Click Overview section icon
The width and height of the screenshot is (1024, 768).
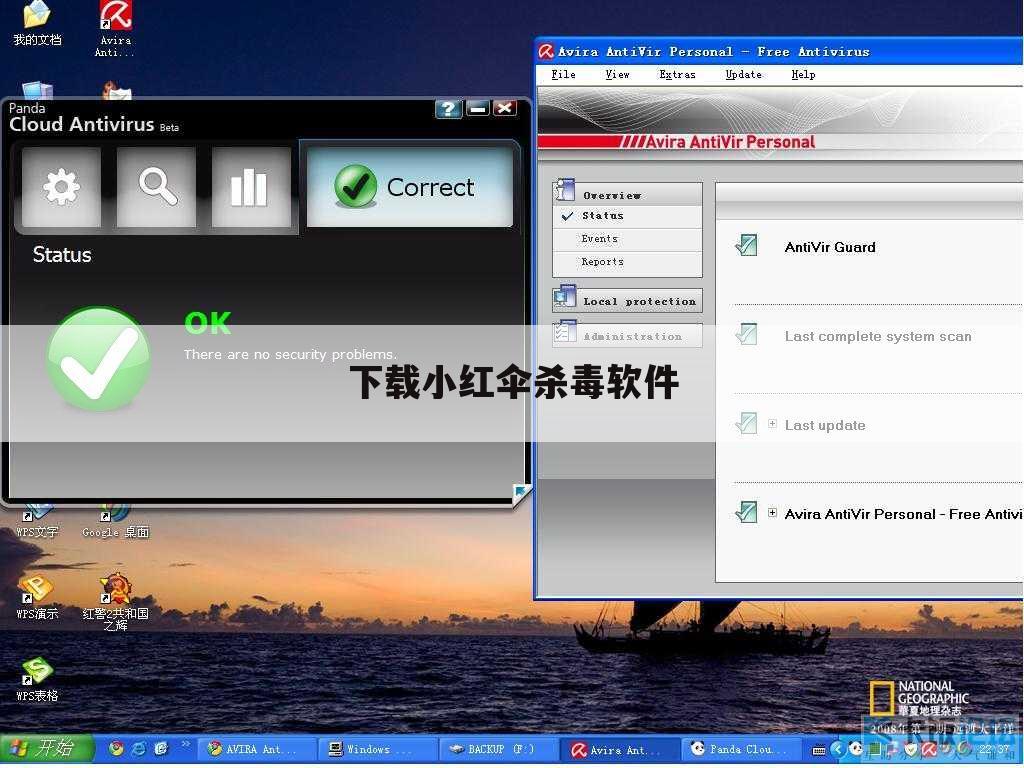point(564,190)
